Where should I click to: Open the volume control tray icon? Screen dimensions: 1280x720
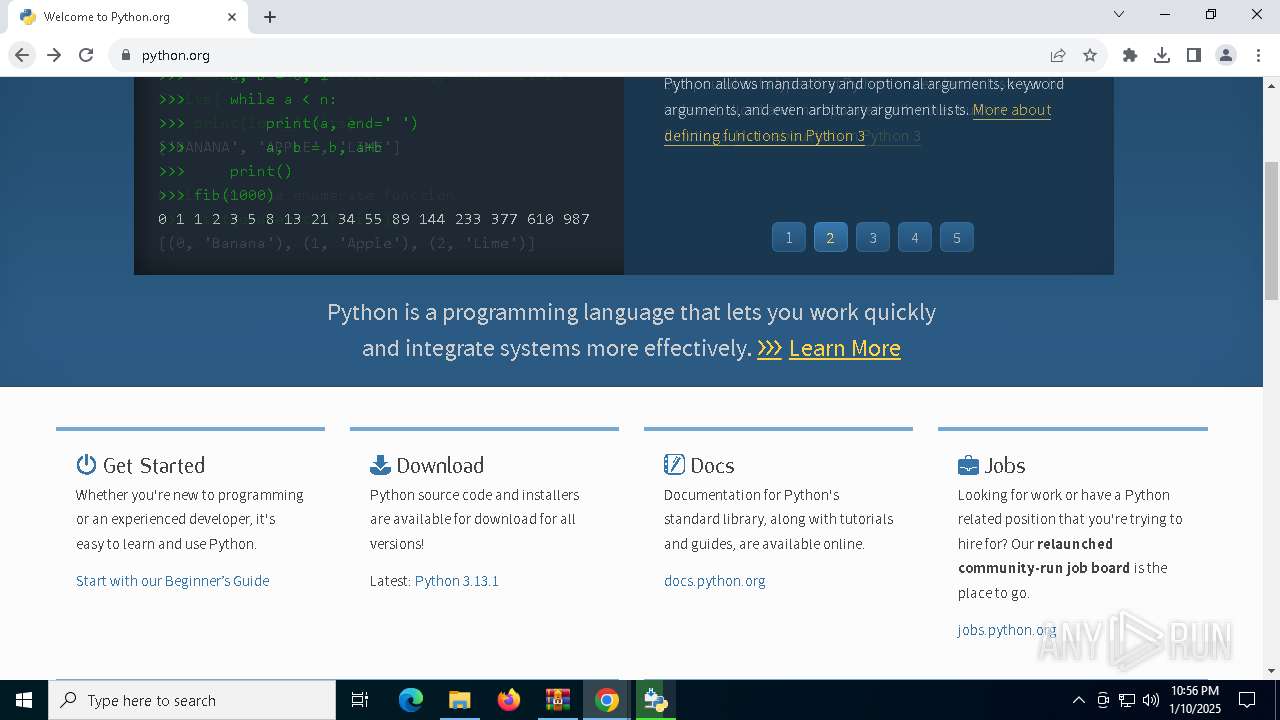tap(1150, 700)
